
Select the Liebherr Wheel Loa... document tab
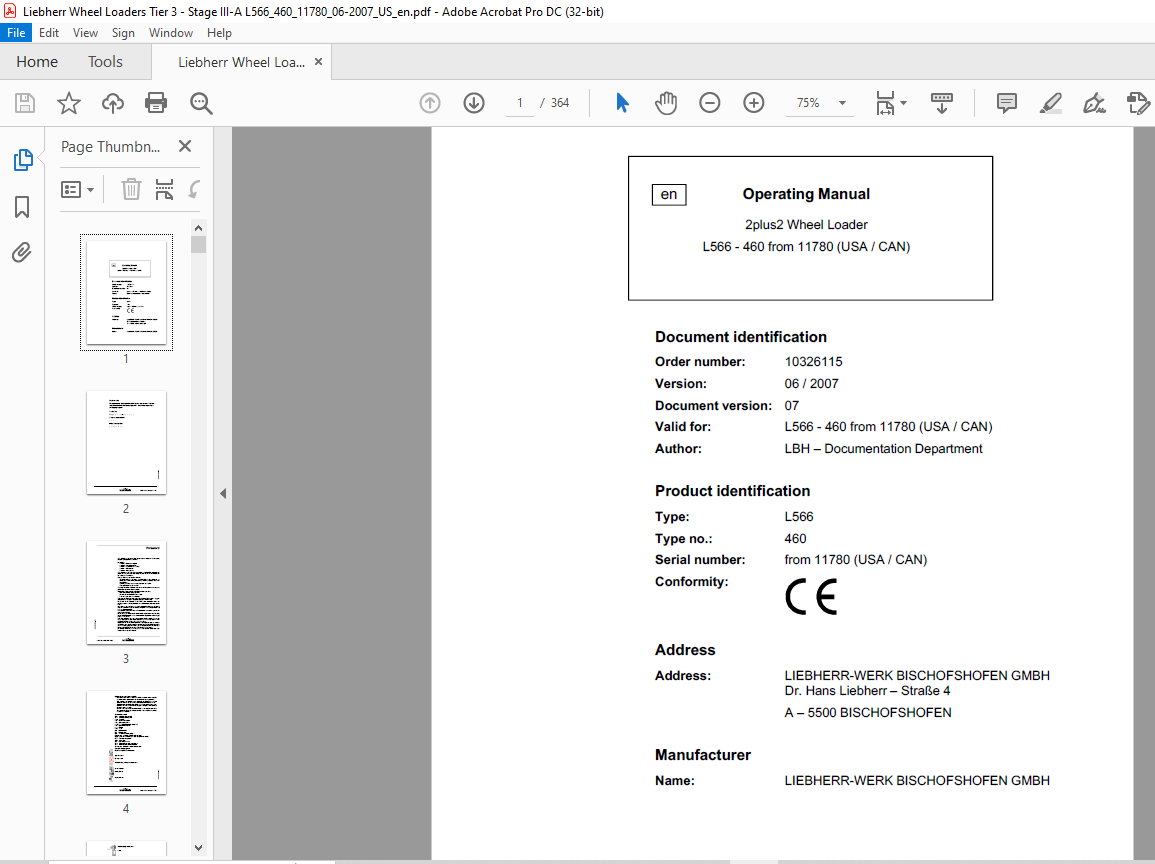coord(241,63)
